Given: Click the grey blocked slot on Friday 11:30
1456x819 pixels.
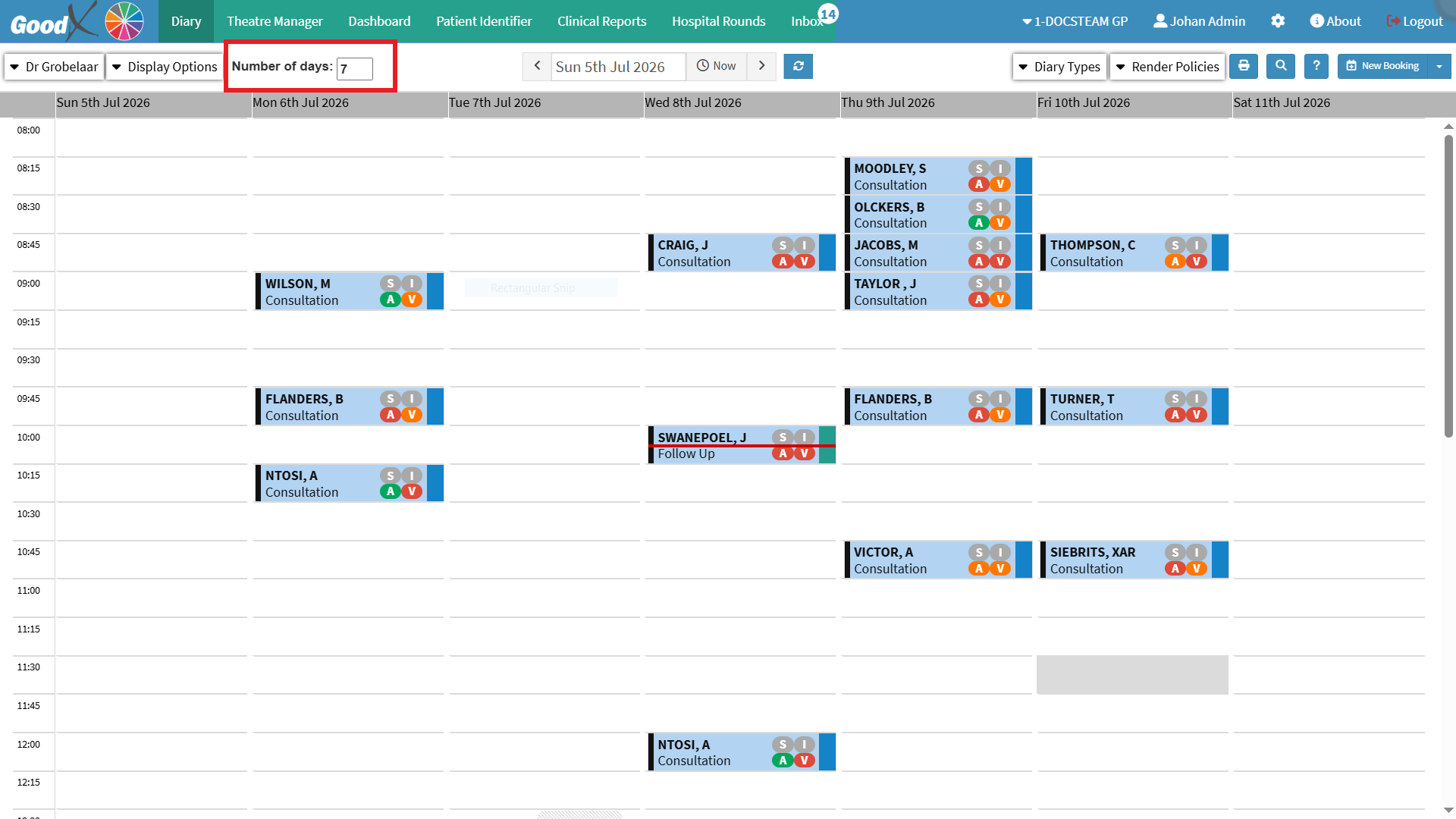Looking at the screenshot, I should point(1132,675).
